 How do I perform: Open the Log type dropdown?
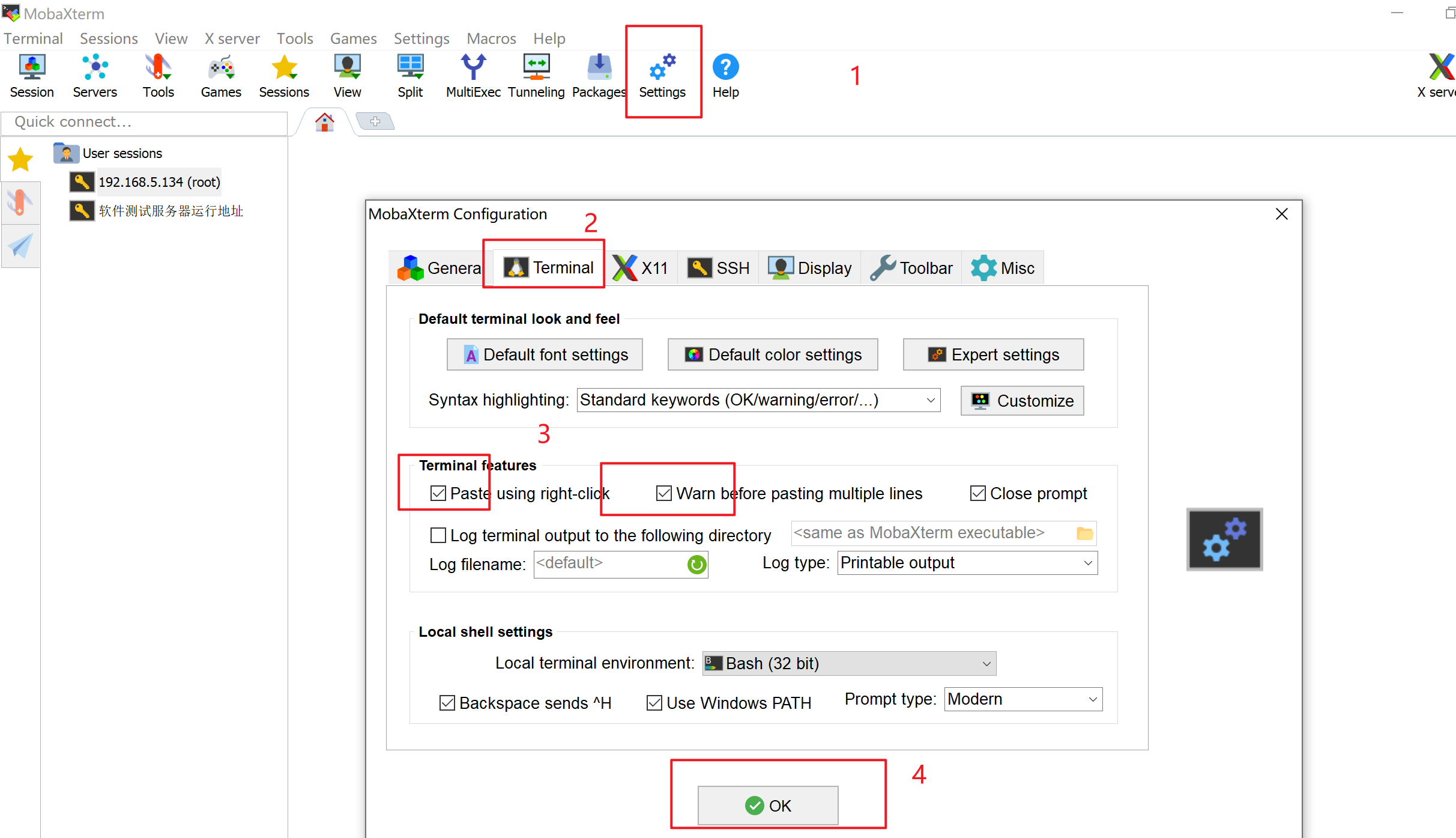[967, 563]
